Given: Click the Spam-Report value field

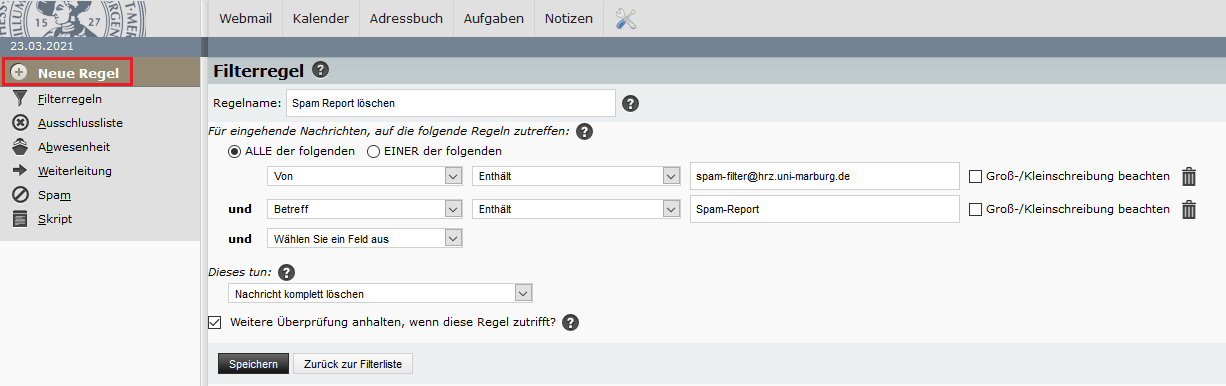Looking at the screenshot, I should 825,209.
